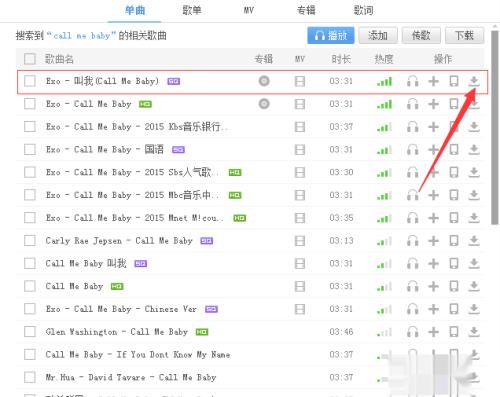Send 2015 Sbs人气歌 song to phone icon
This screenshot has width=500, height=397.
point(454,172)
